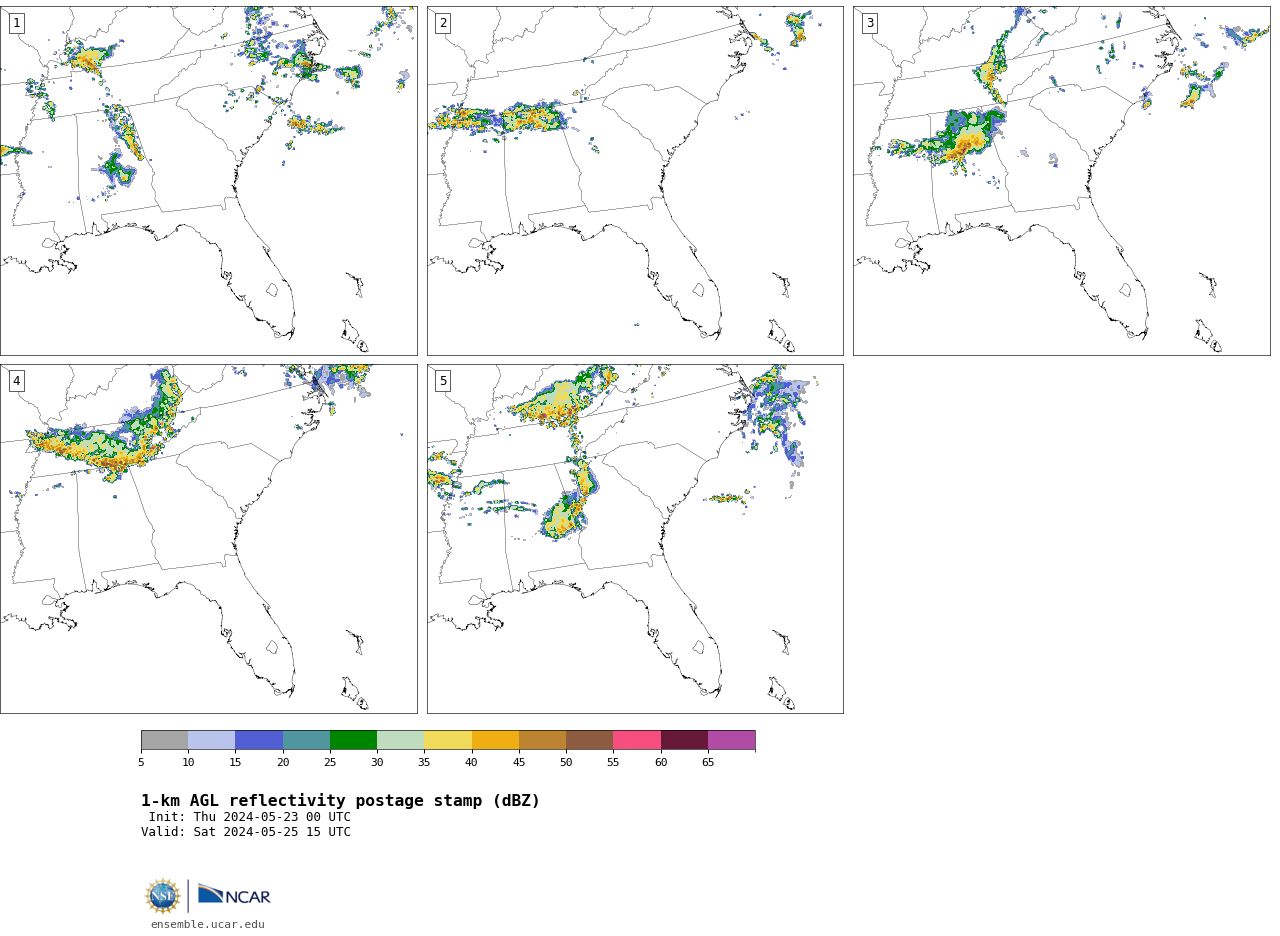Viewport: 1280px width, 936px height.
Task: Select the maroon 60-65 dBZ swatch
Action: coord(684,740)
